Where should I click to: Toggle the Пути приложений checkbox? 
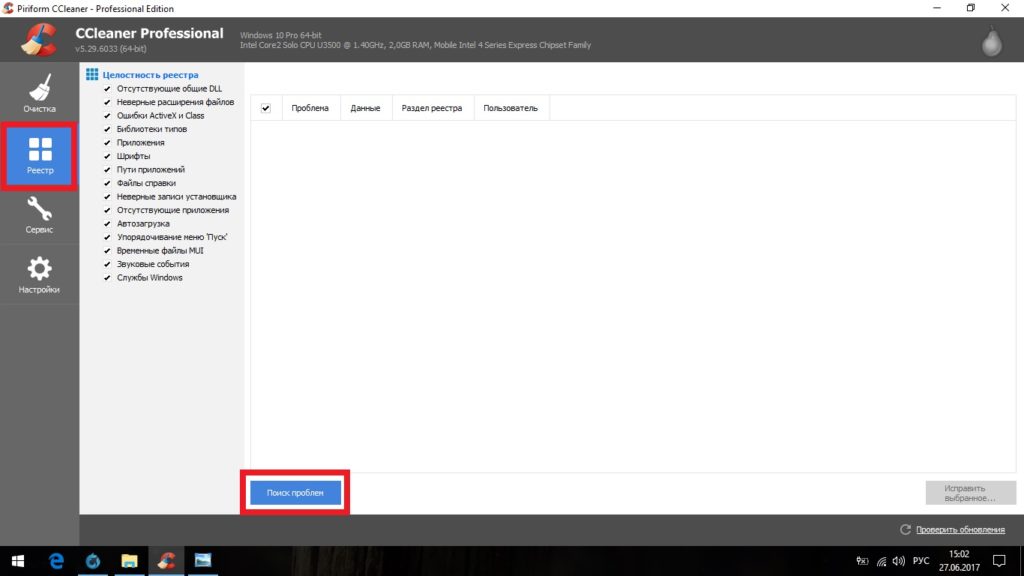point(107,170)
